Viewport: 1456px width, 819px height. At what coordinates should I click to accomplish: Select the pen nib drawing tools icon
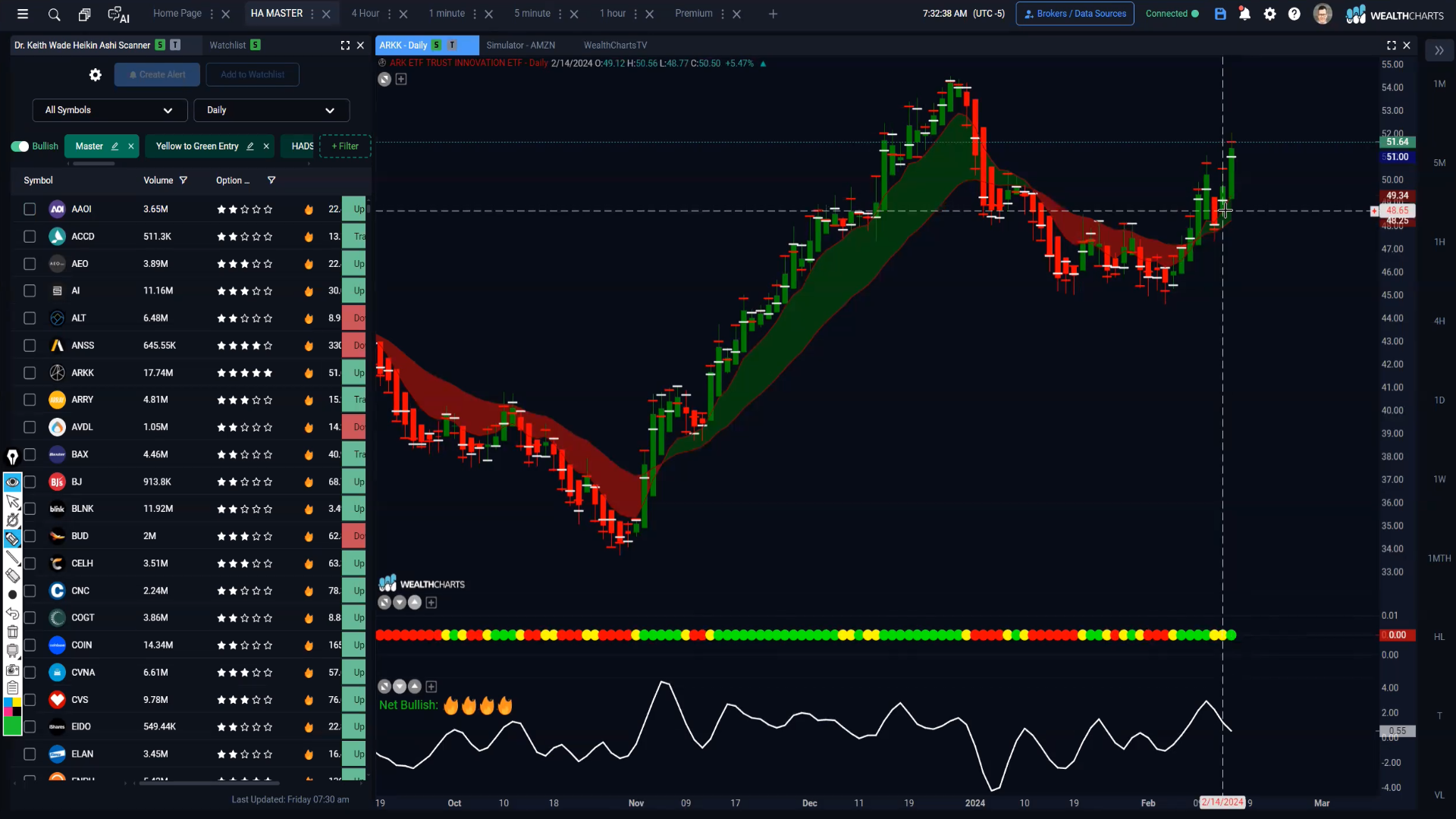point(12,457)
